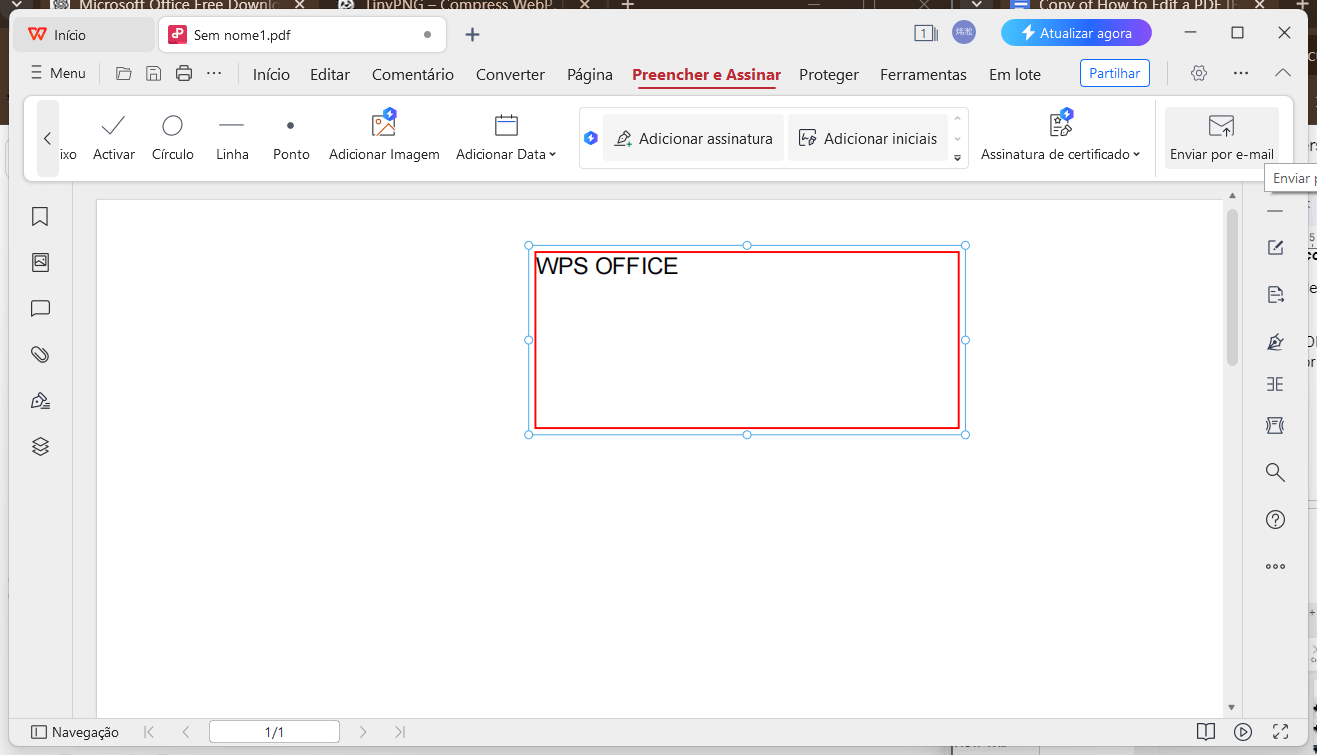Click the user avatar icon
The image size is (1317, 755).
tap(964, 33)
